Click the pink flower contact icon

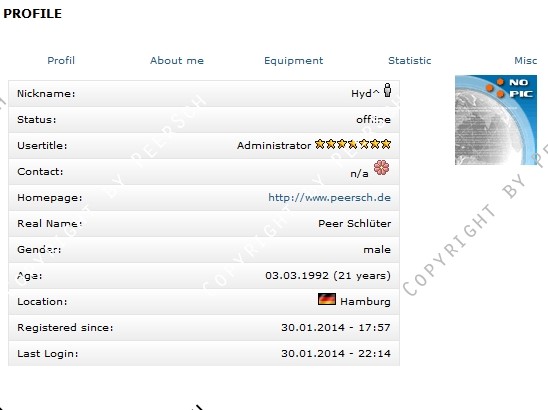coord(381,167)
